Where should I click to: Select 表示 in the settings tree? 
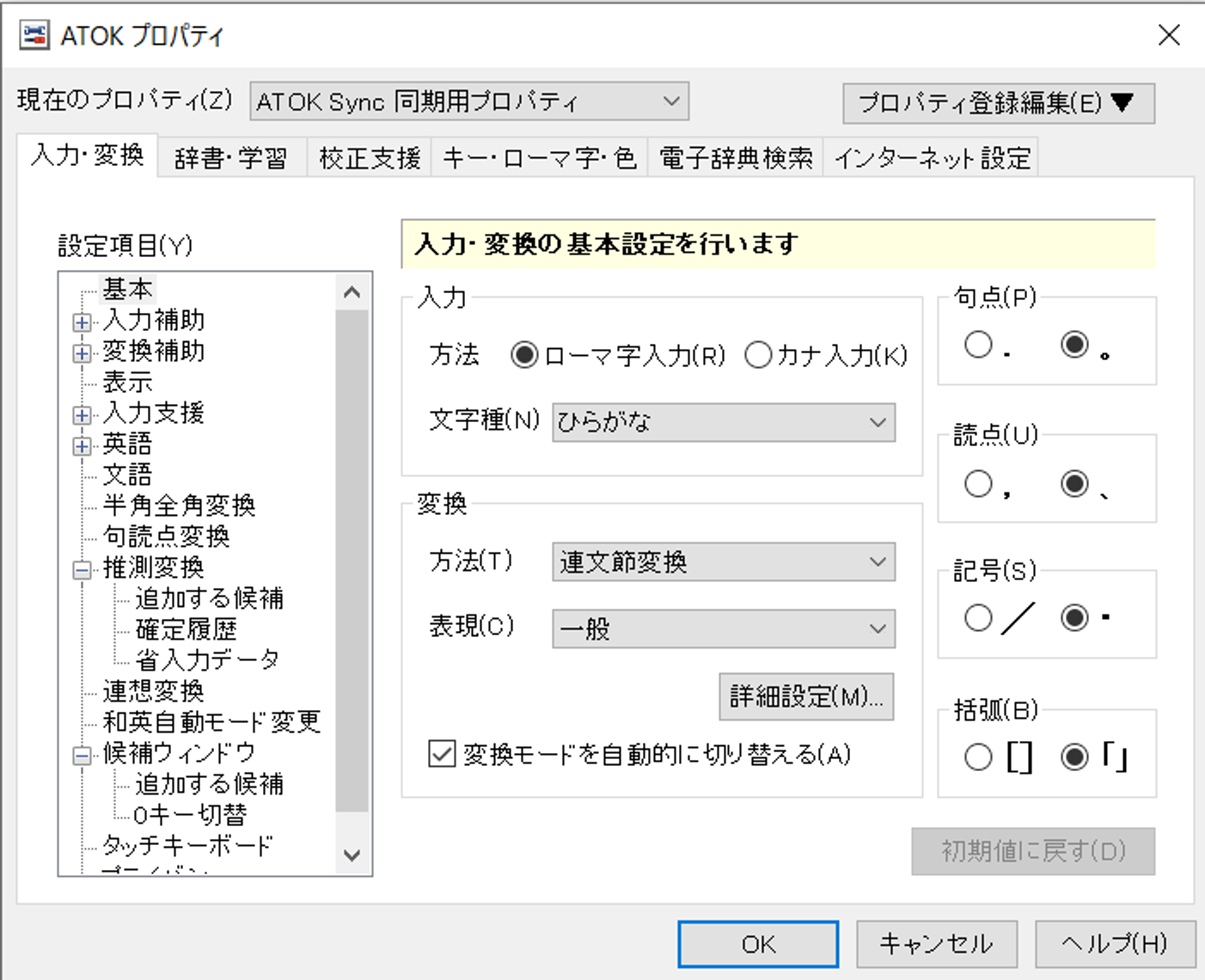pyautogui.click(x=127, y=382)
